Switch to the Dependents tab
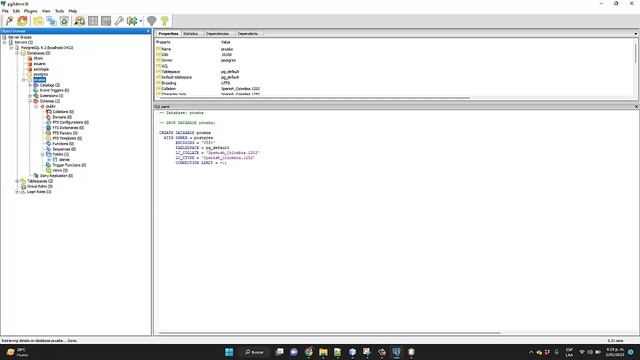Viewport: 640px width, 360px height. coord(248,33)
